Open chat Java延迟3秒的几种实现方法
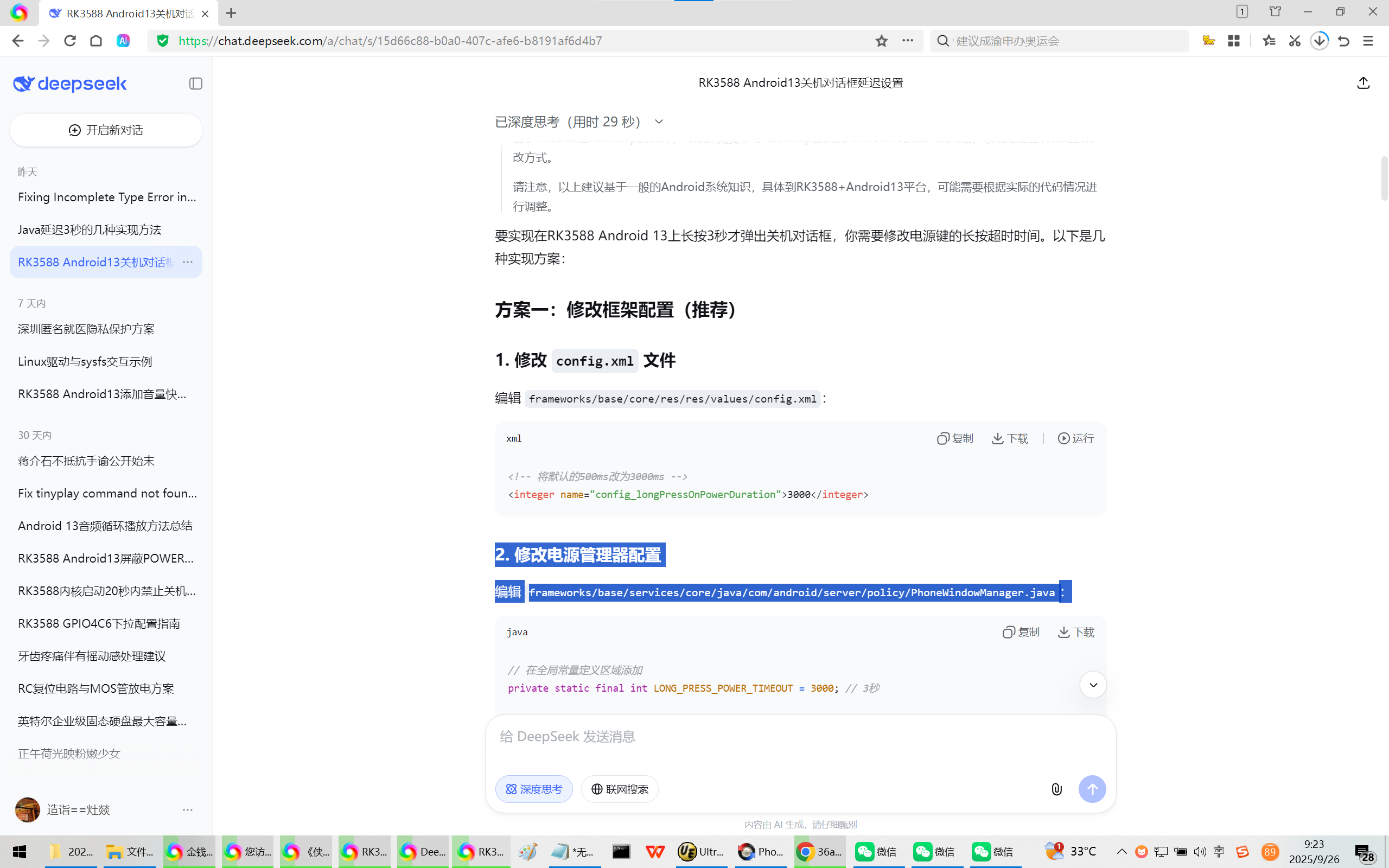Viewport: 1389px width, 868px height. pos(107,230)
